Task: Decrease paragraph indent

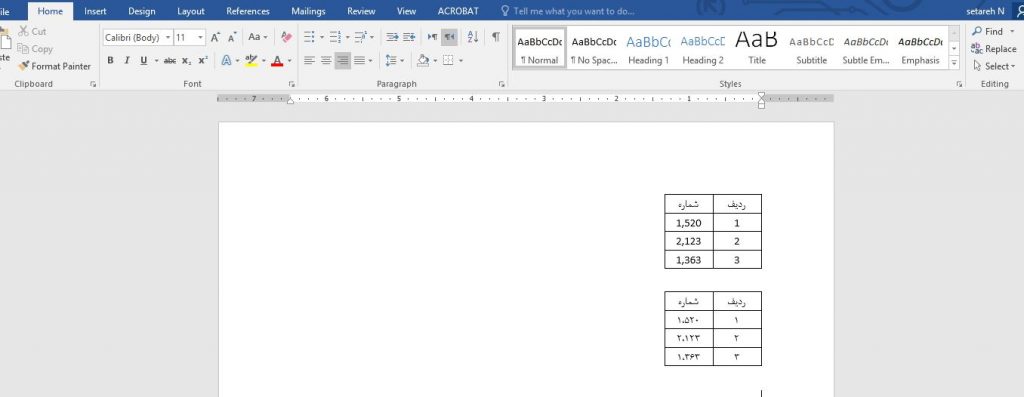Action: (x=392, y=37)
